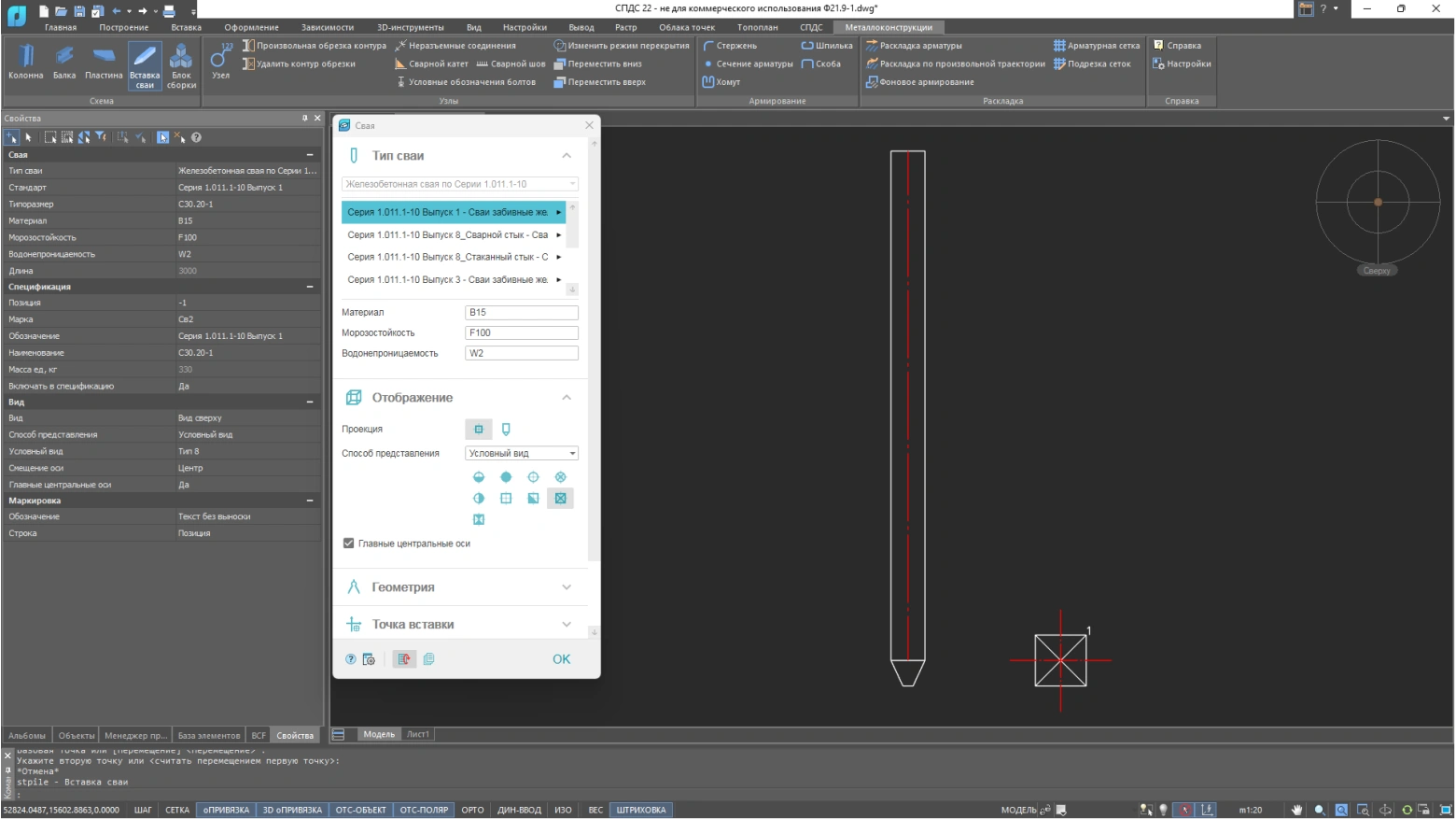Screen dimensions: 1456x819
Task: Open the Оформление ribbon tab
Action: click(251, 27)
